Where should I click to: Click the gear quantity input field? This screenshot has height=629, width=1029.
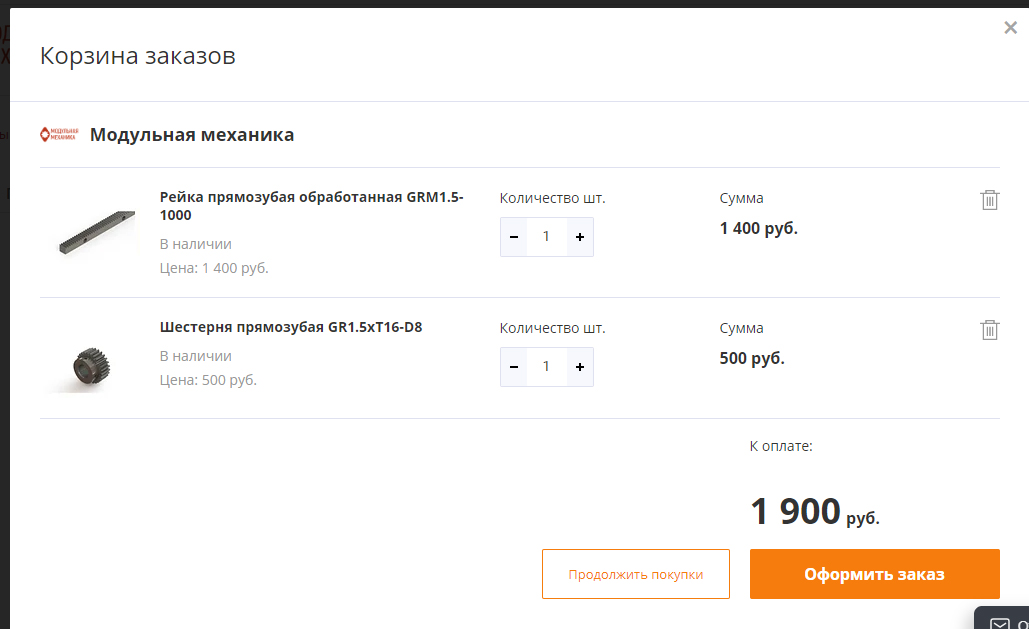(x=546, y=367)
